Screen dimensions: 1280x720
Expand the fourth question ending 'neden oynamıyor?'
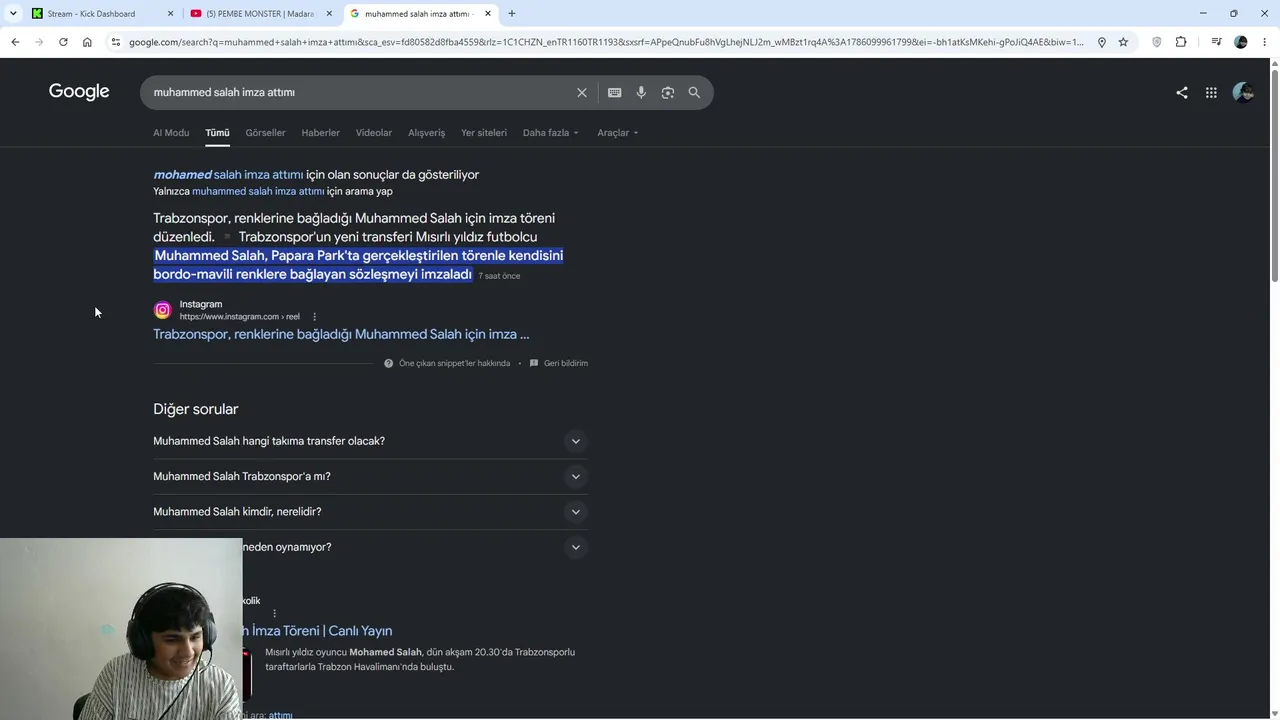pos(575,547)
